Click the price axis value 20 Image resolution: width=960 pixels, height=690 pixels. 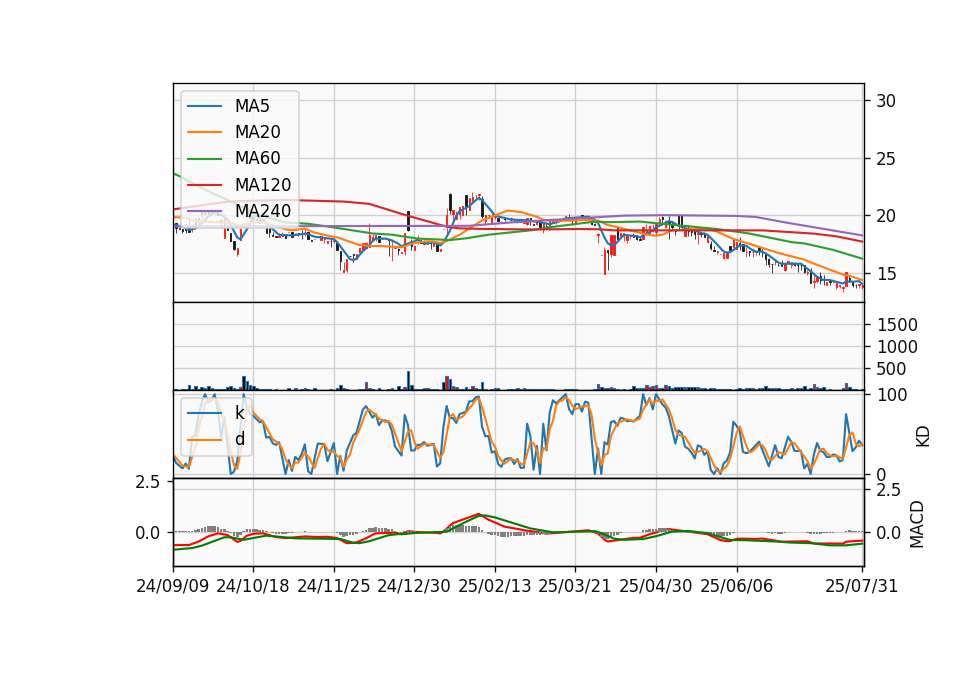point(886,216)
